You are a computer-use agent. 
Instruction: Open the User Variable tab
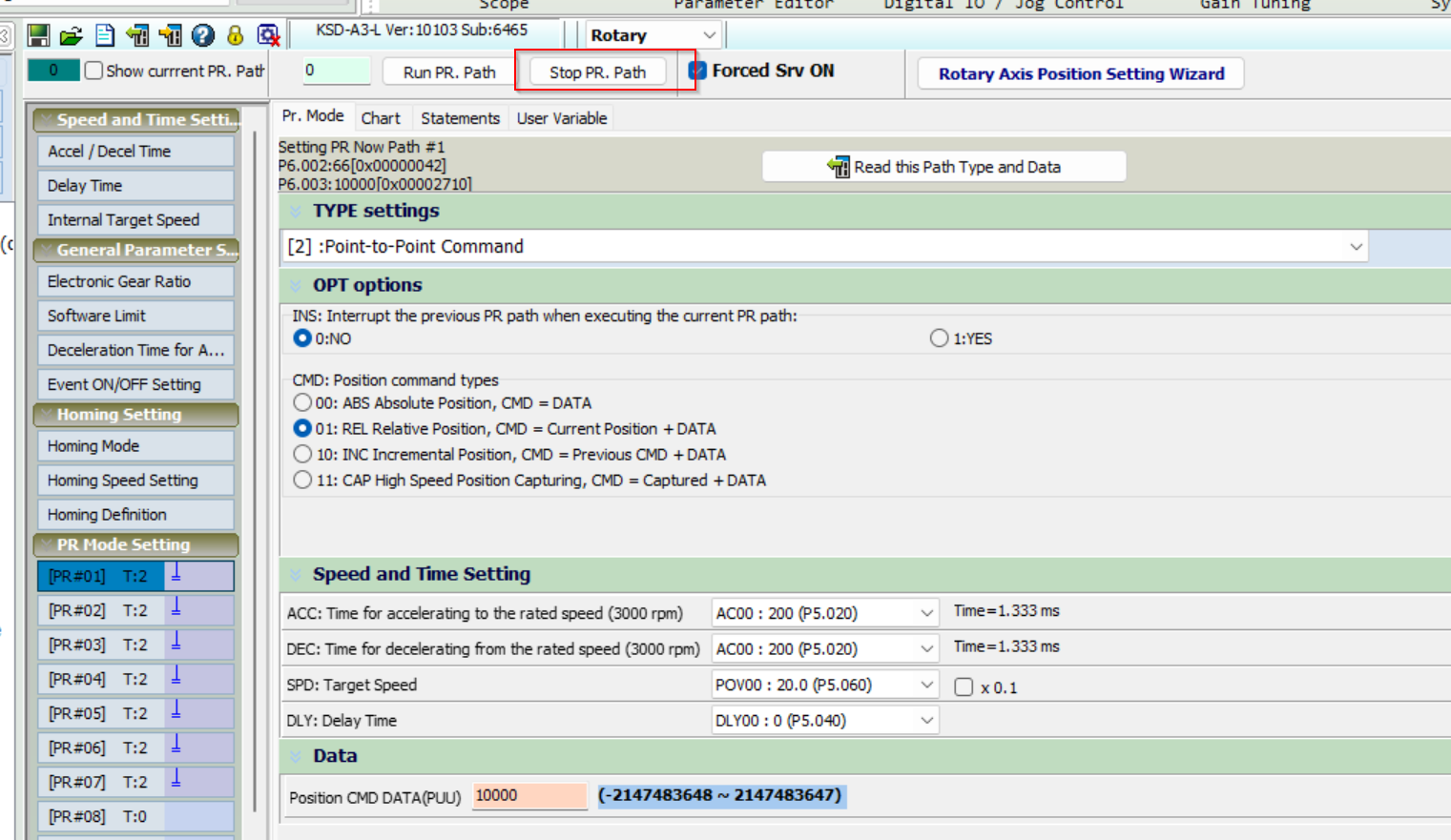click(x=562, y=118)
